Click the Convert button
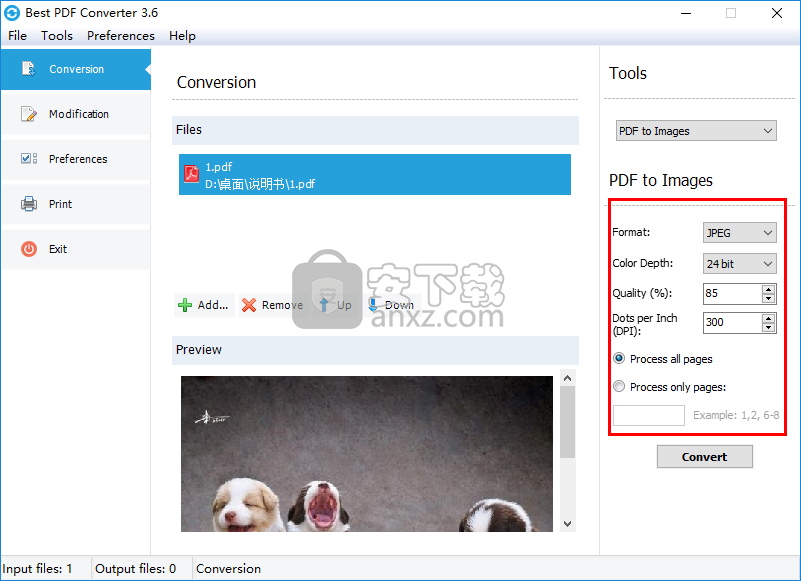The height and width of the screenshot is (581, 801). coord(704,457)
